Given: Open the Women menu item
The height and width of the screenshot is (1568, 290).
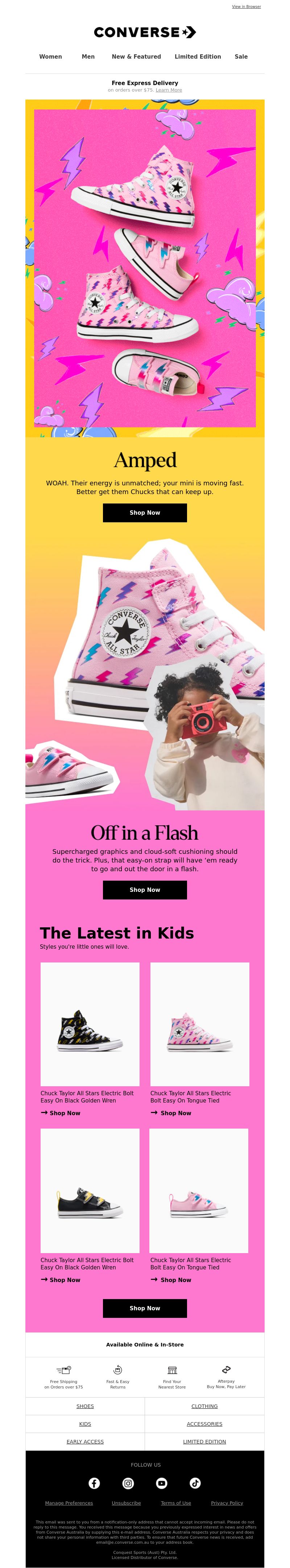Looking at the screenshot, I should point(50,56).
